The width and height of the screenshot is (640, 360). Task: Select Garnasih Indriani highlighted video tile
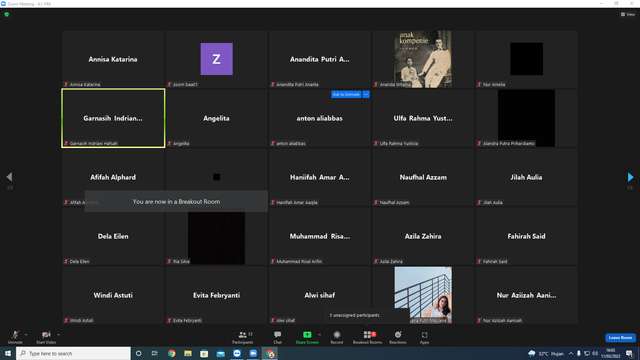pyautogui.click(x=113, y=118)
